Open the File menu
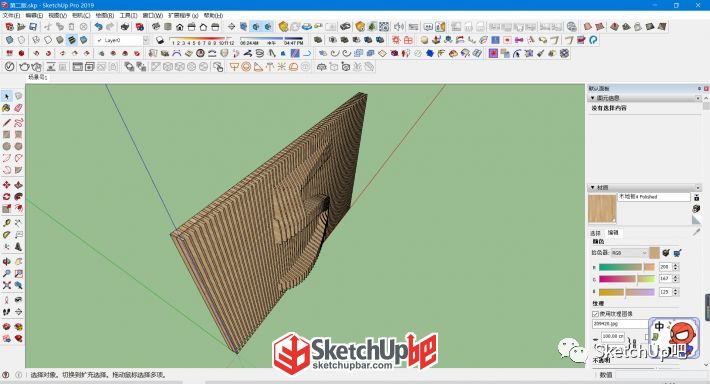 (x=11, y=15)
